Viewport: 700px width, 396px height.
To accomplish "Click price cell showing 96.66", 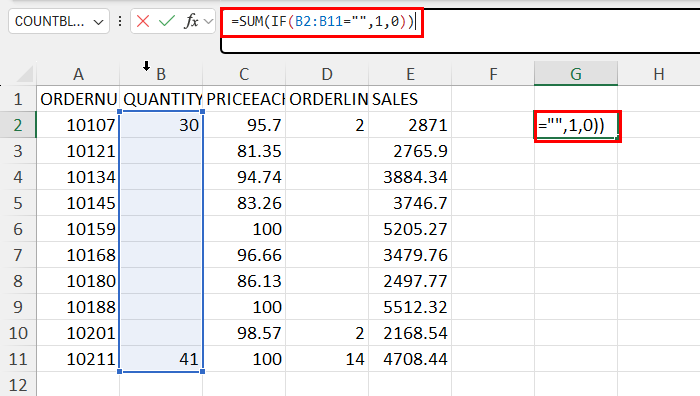I will point(244,254).
